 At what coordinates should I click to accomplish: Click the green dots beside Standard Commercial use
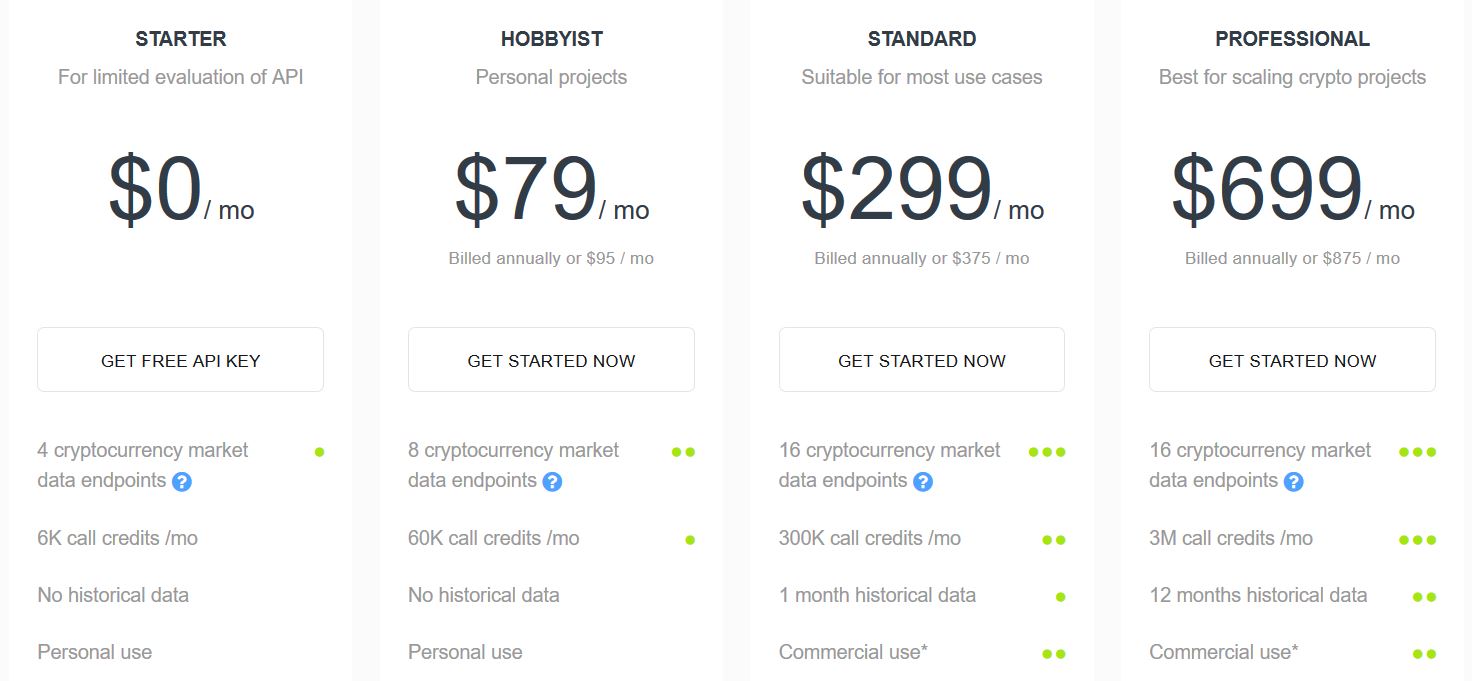1054,652
